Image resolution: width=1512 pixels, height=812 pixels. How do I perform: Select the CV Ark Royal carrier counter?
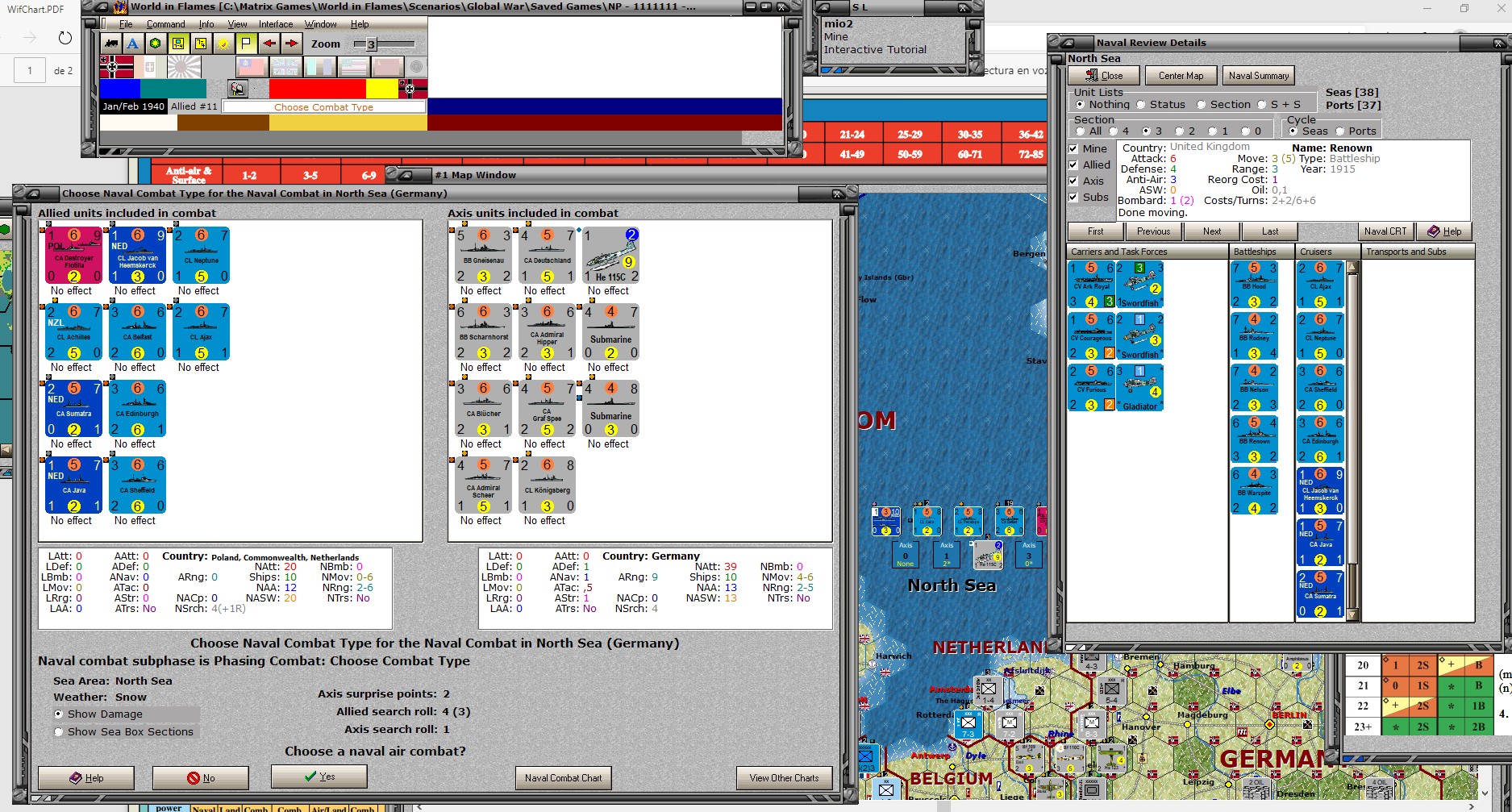1091,285
